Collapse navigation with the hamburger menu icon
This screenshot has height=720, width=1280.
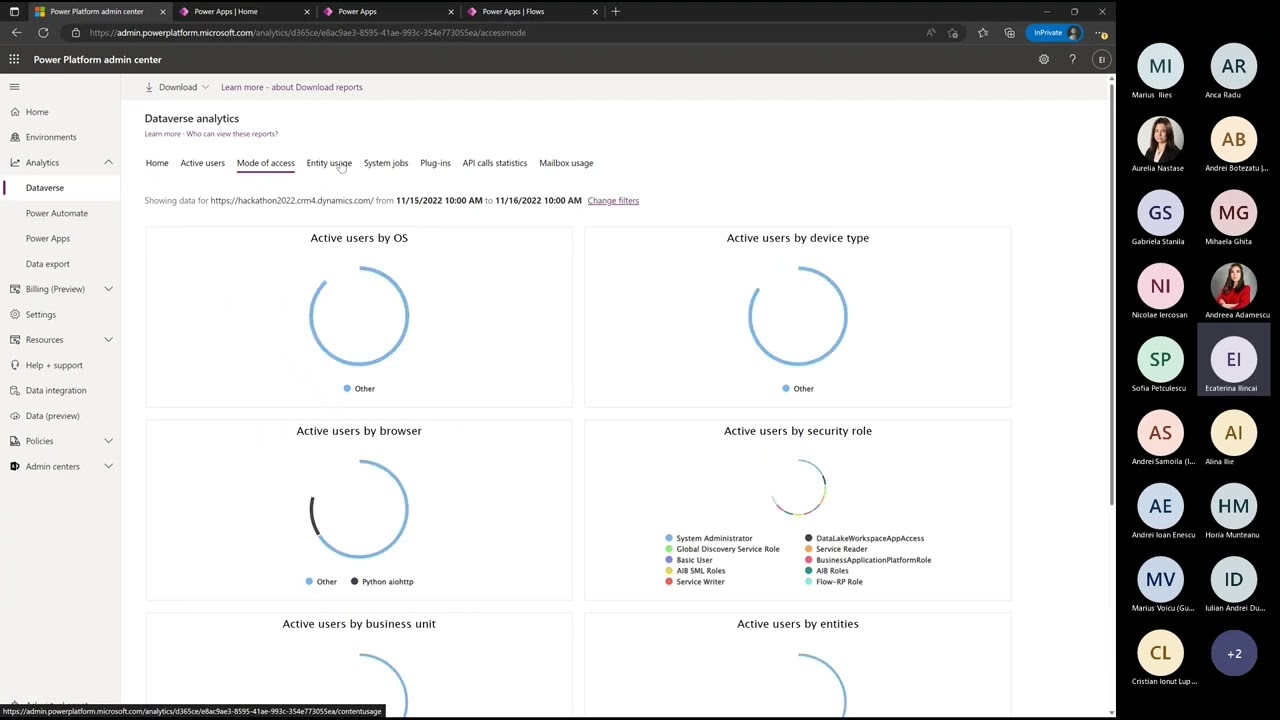(x=14, y=87)
